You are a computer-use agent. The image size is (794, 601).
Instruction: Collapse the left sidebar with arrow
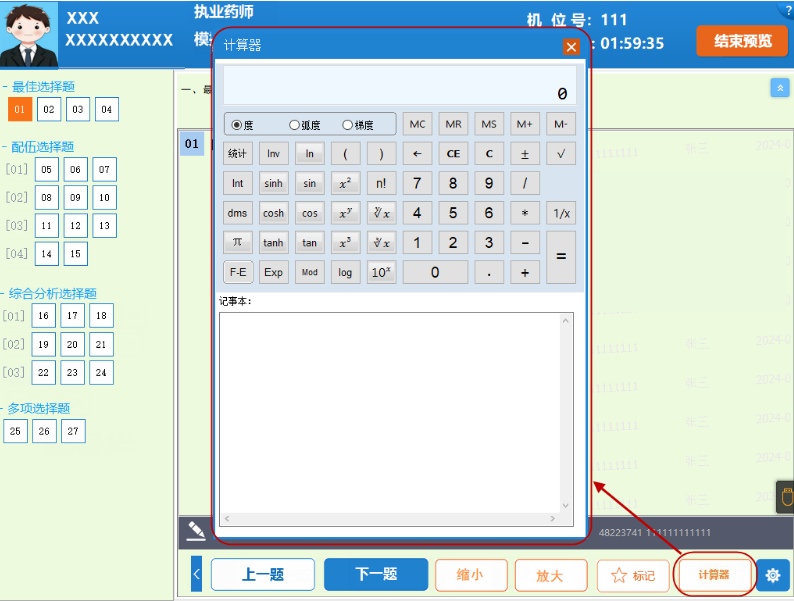click(x=196, y=574)
